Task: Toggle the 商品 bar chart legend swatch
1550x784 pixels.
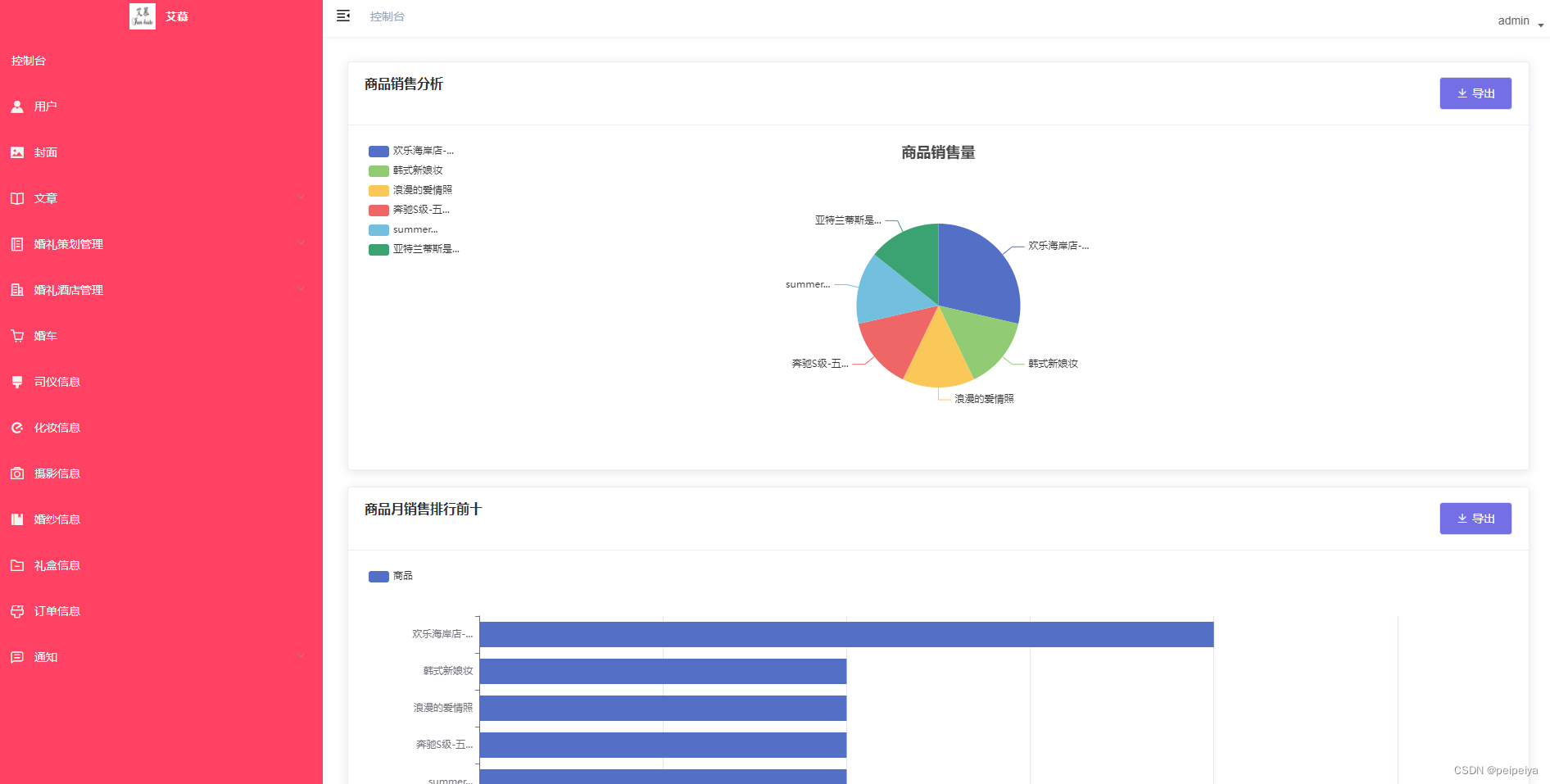Action: coord(378,577)
